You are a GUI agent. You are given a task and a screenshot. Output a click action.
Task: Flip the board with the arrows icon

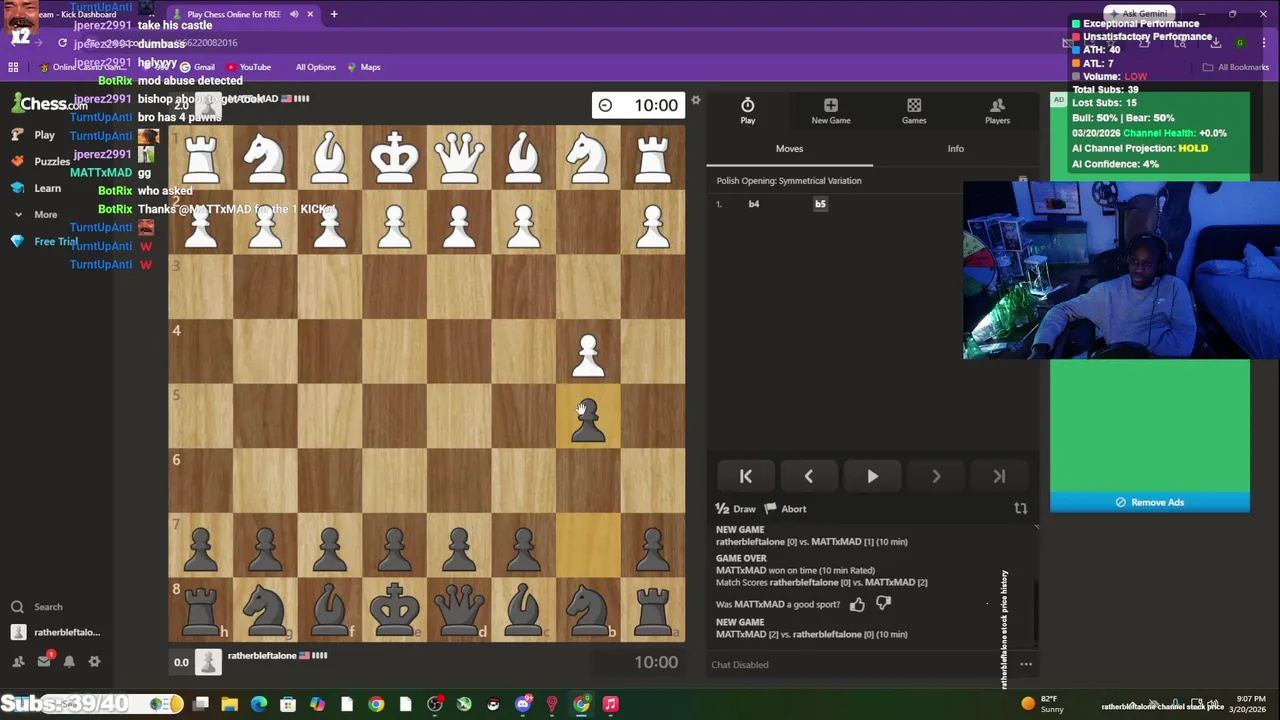(x=1021, y=509)
